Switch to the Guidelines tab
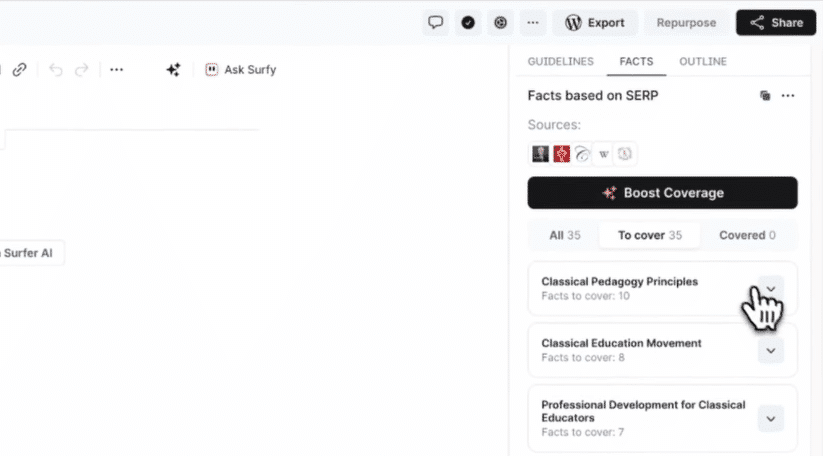Image resolution: width=823 pixels, height=456 pixels. pyautogui.click(x=560, y=62)
